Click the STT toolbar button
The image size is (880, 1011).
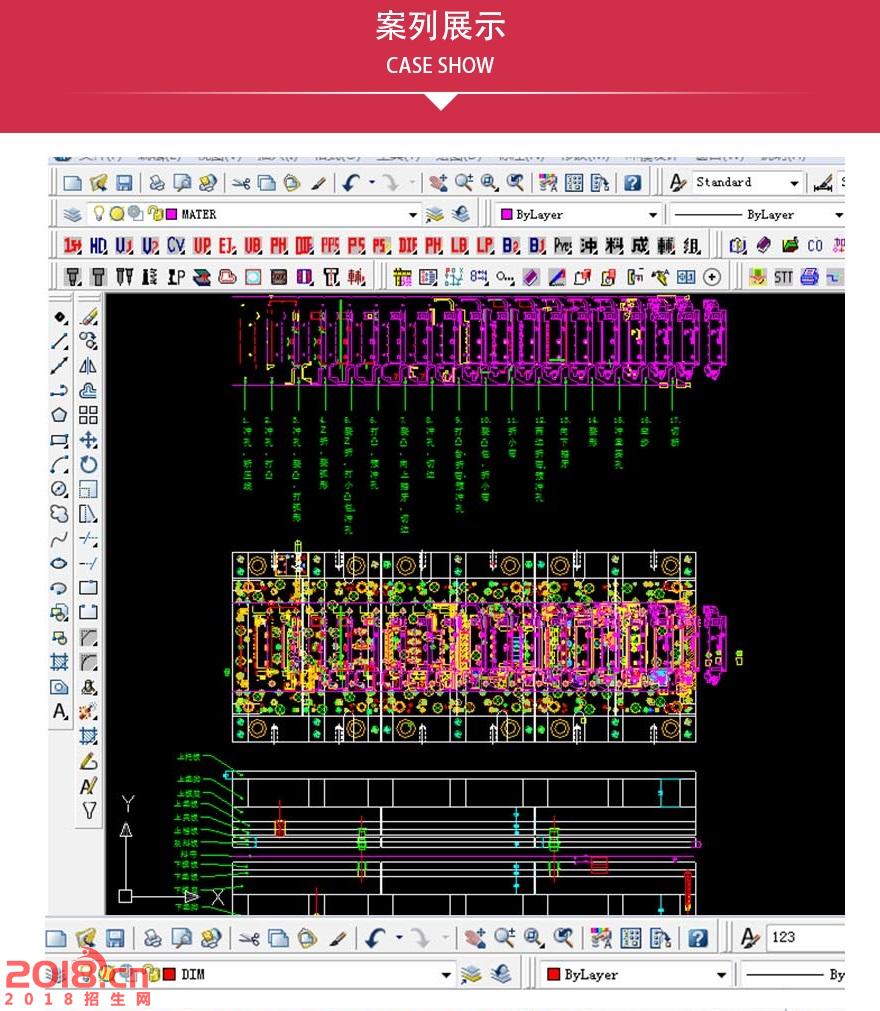[x=783, y=277]
